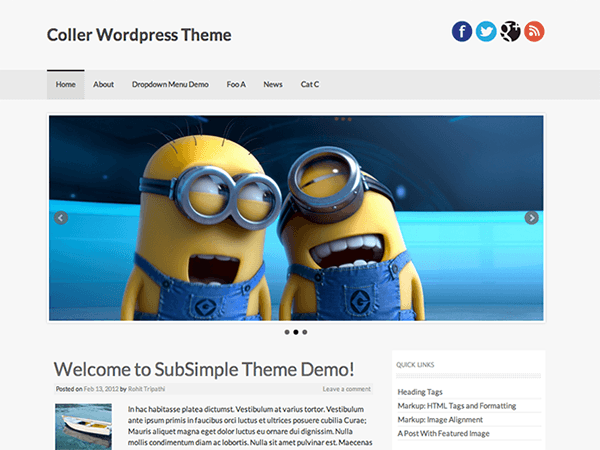Click the Coller Wordpress Theme site title
Image resolution: width=600 pixels, height=450 pixels.
pos(139,35)
